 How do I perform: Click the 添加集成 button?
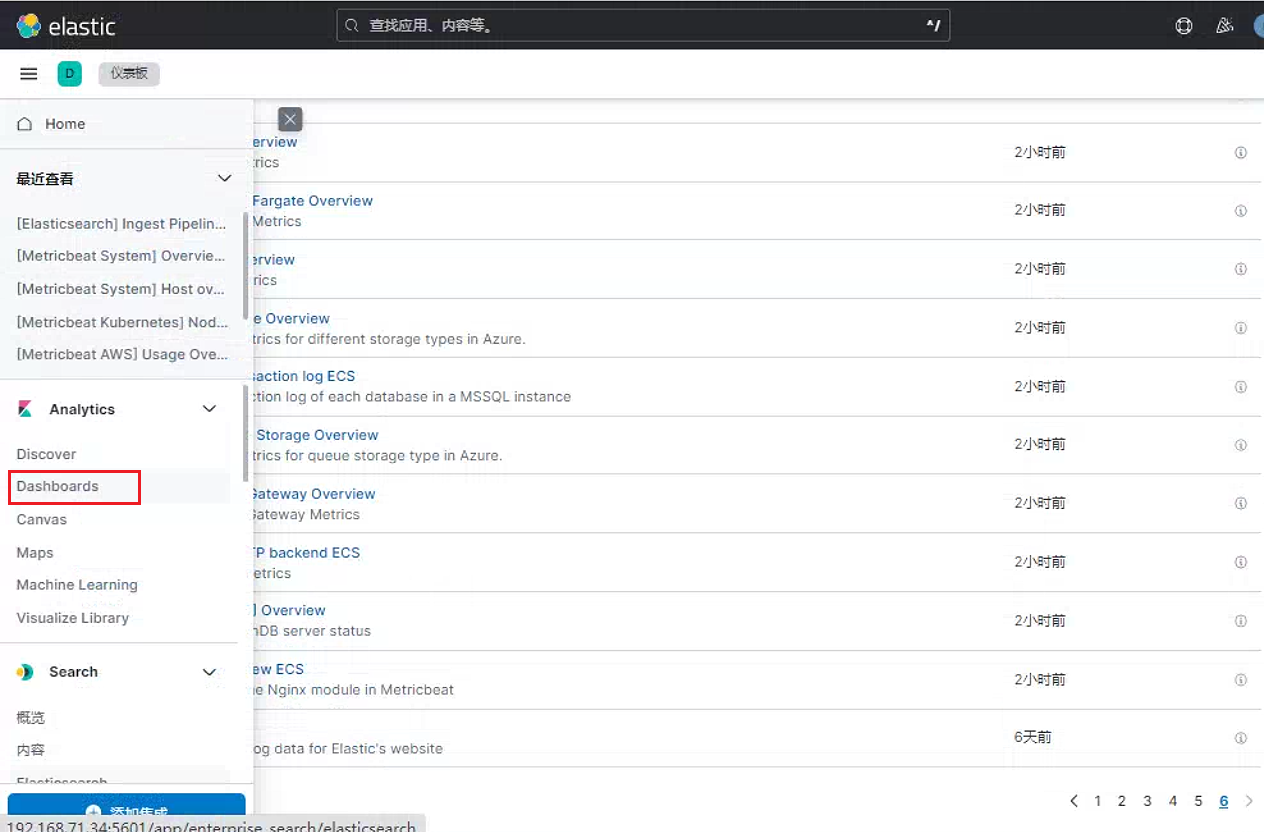[x=126, y=812]
